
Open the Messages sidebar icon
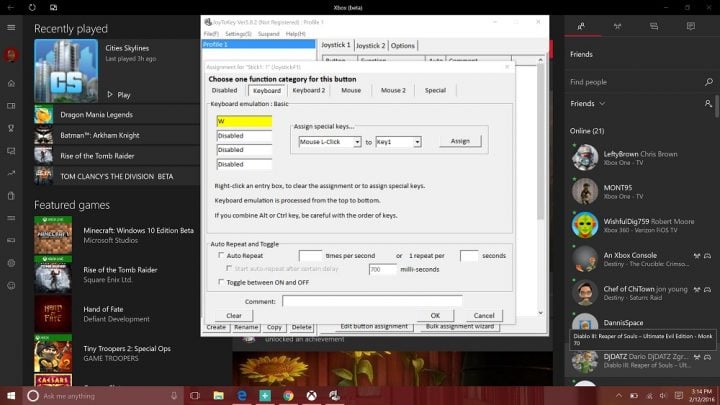tap(11, 151)
